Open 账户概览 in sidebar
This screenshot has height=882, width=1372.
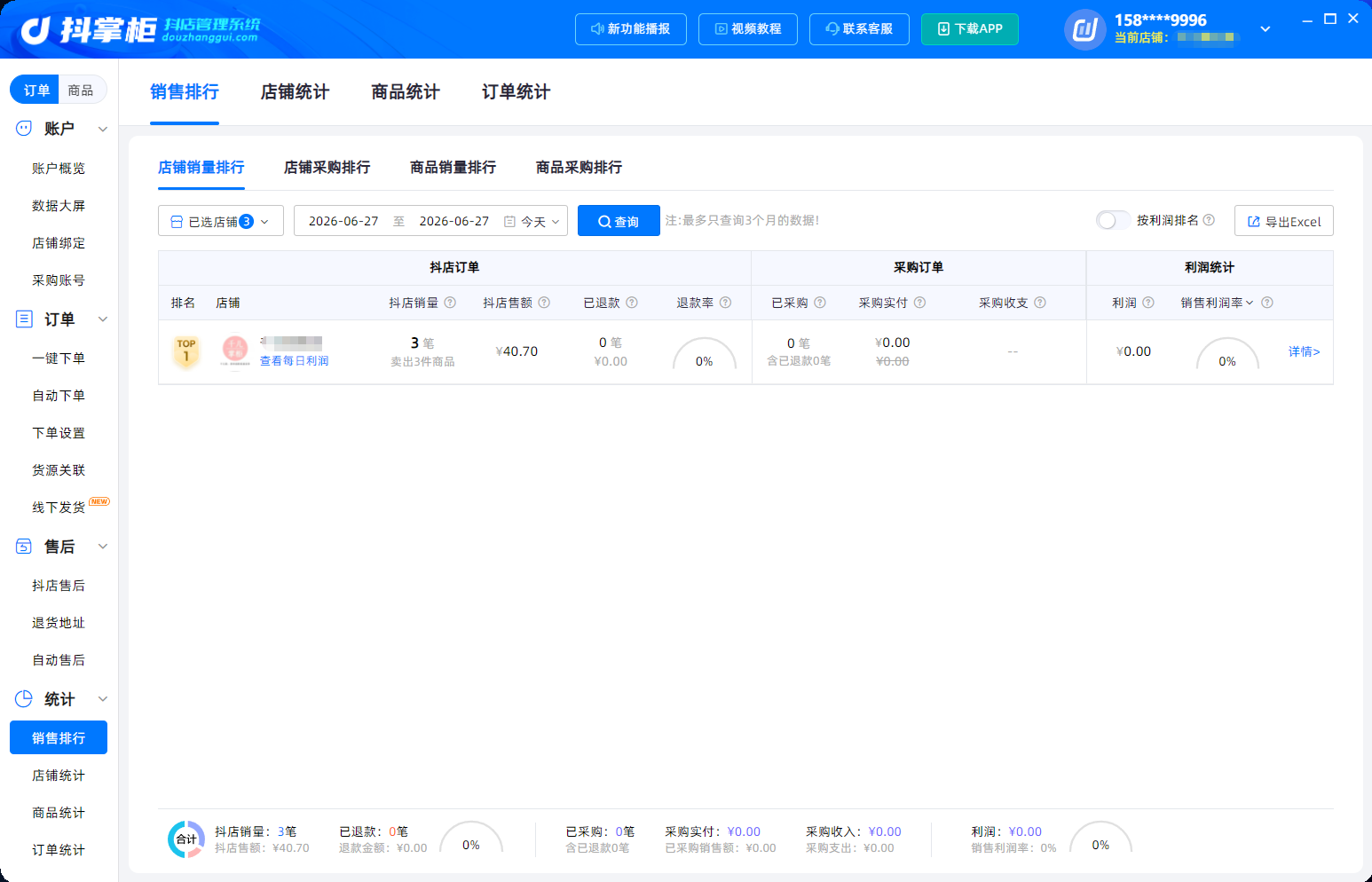(x=59, y=169)
